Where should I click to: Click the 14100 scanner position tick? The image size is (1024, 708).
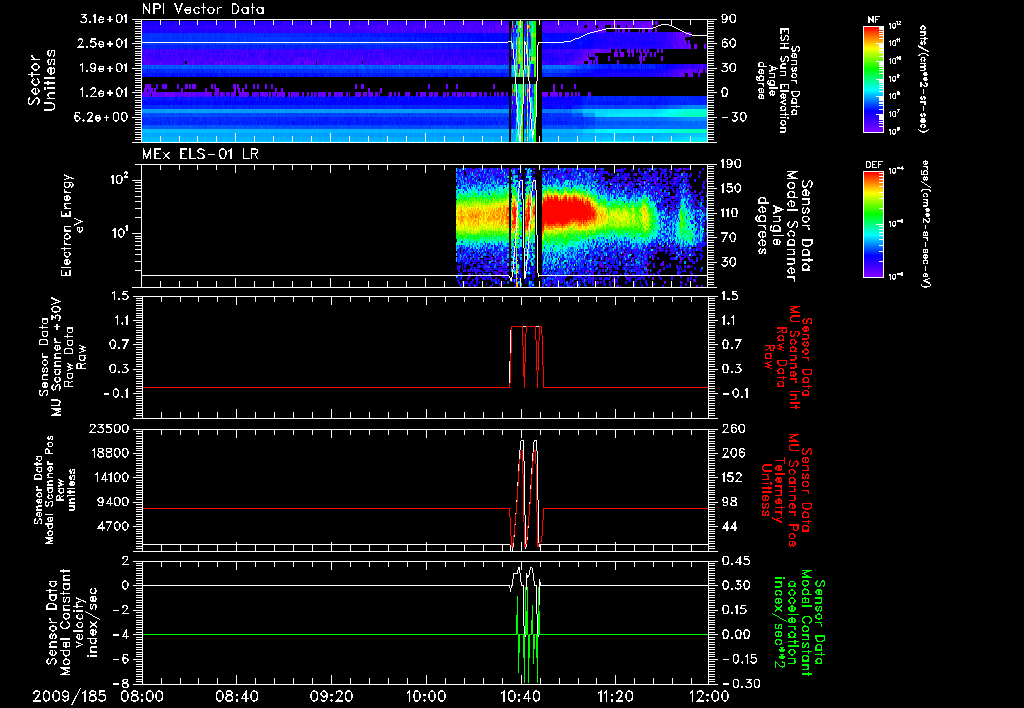109,477
